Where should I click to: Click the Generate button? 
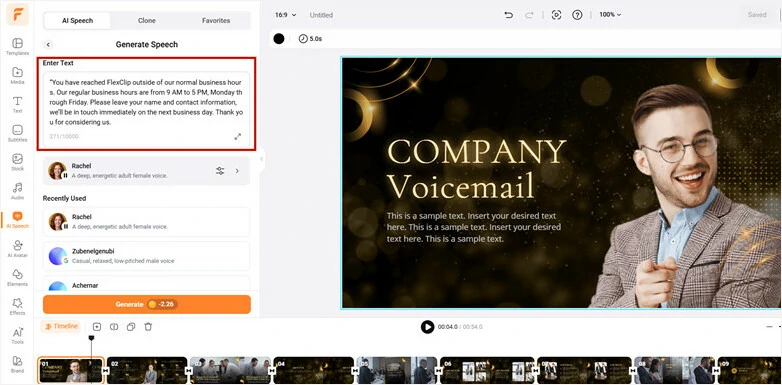point(147,304)
